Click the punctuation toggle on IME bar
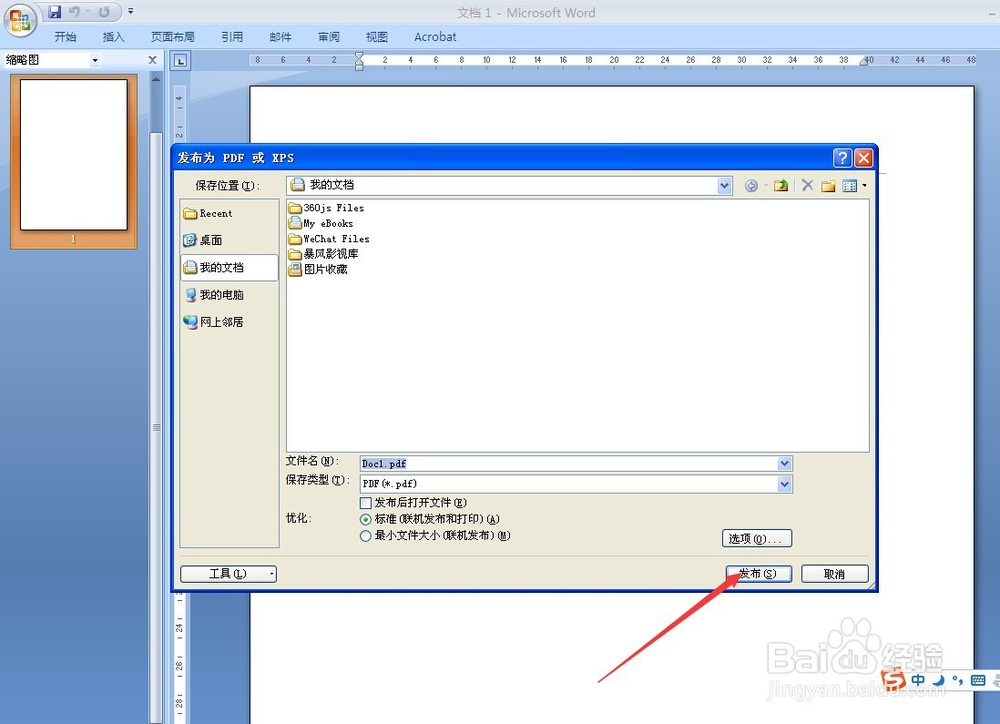Screen dimensions: 1000x724 tap(957, 680)
